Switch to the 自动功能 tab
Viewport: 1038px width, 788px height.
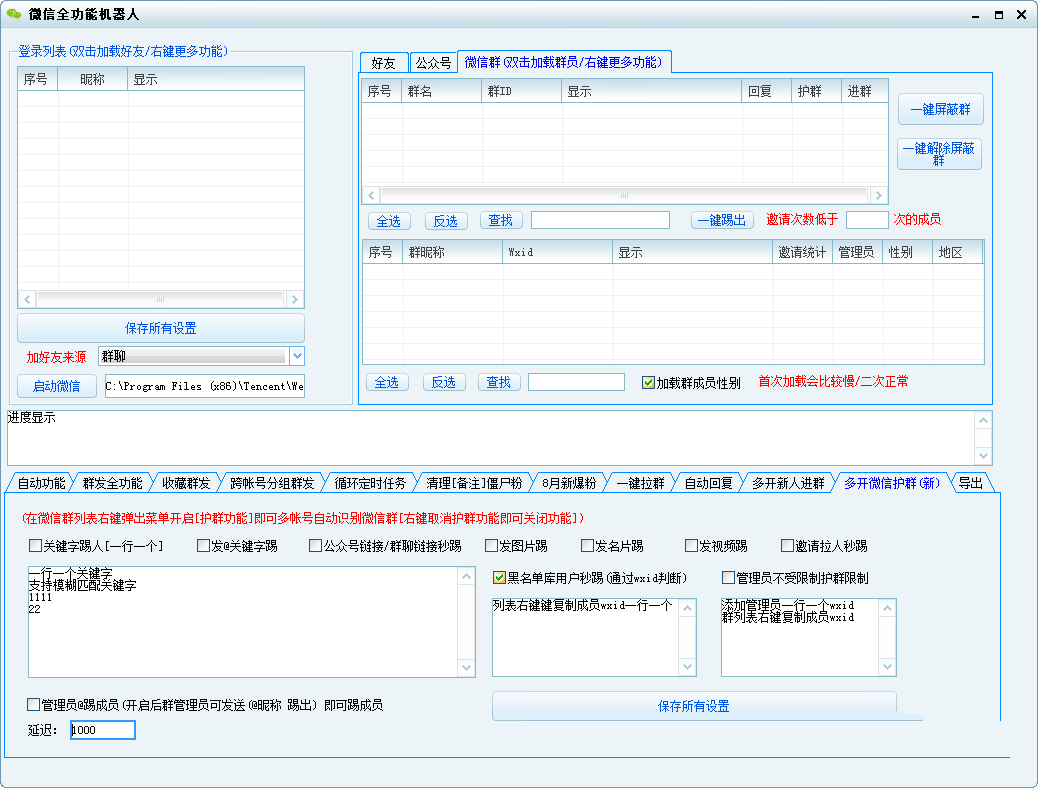point(41,483)
